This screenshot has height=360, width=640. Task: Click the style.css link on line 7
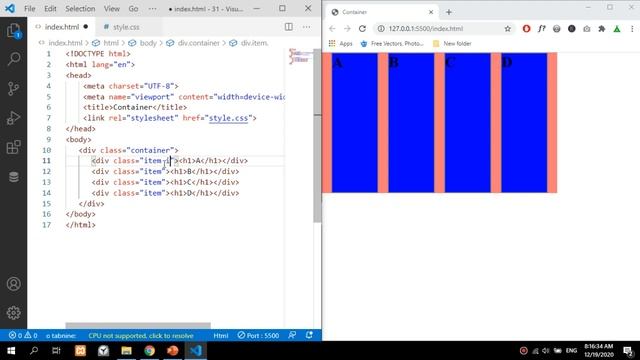pyautogui.click(x=228, y=118)
